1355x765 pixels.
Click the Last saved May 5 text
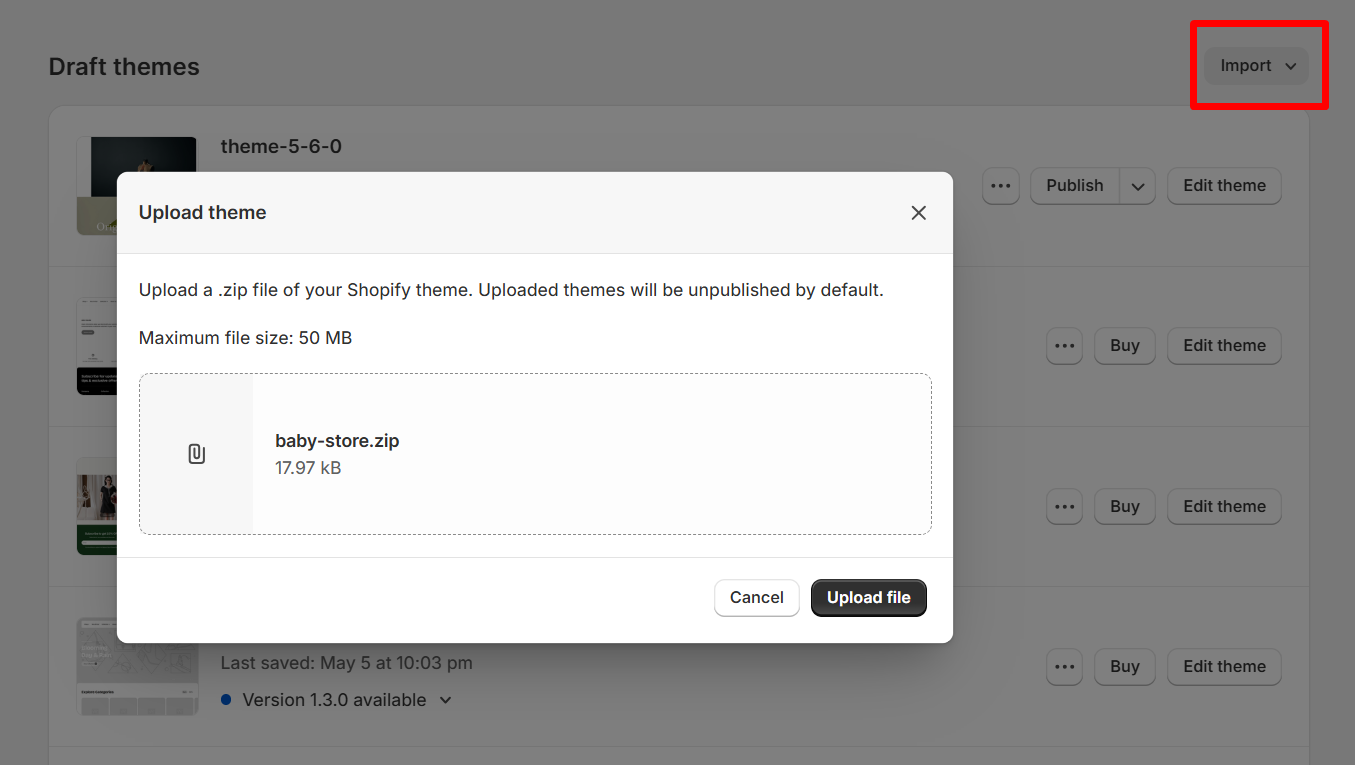click(346, 663)
